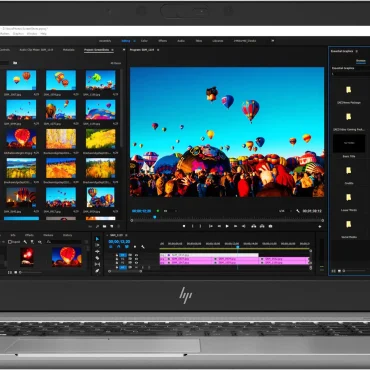
Task: Move the Program monitor scrub bar playhead
Action: pyautogui.click(x=155, y=217)
